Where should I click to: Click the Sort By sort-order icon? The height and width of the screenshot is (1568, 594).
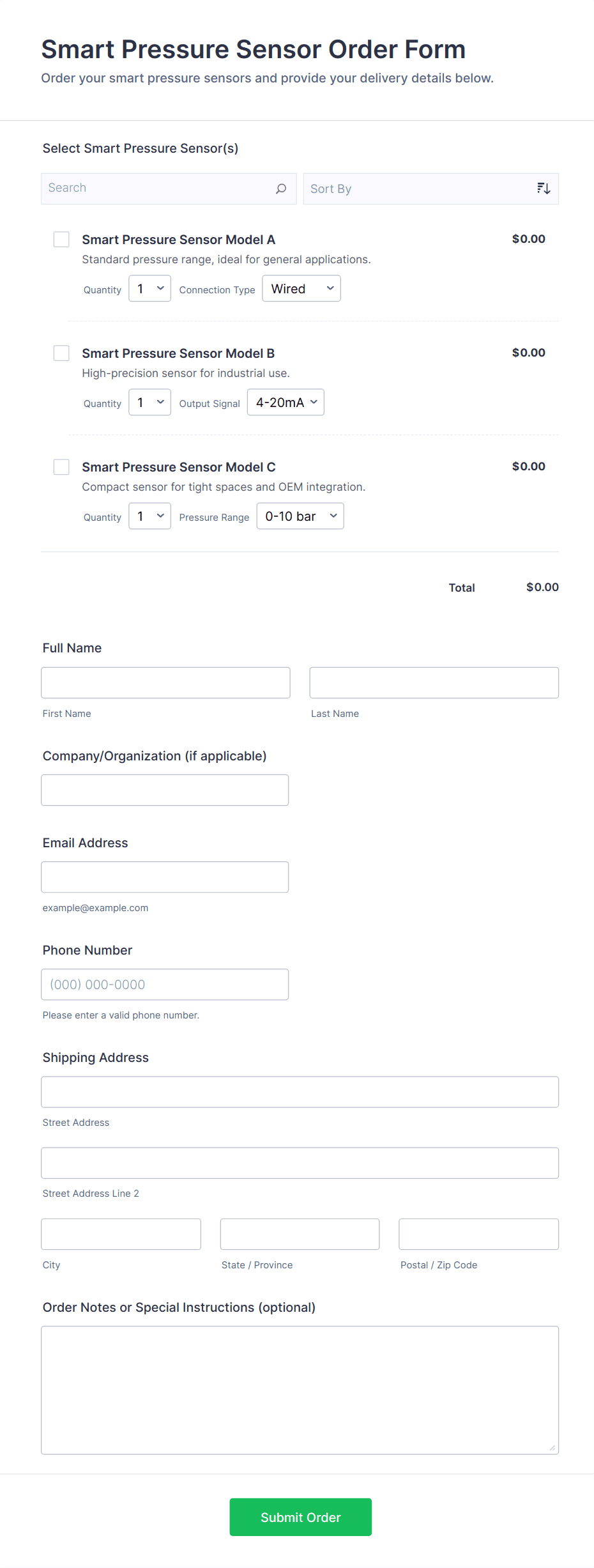point(543,188)
